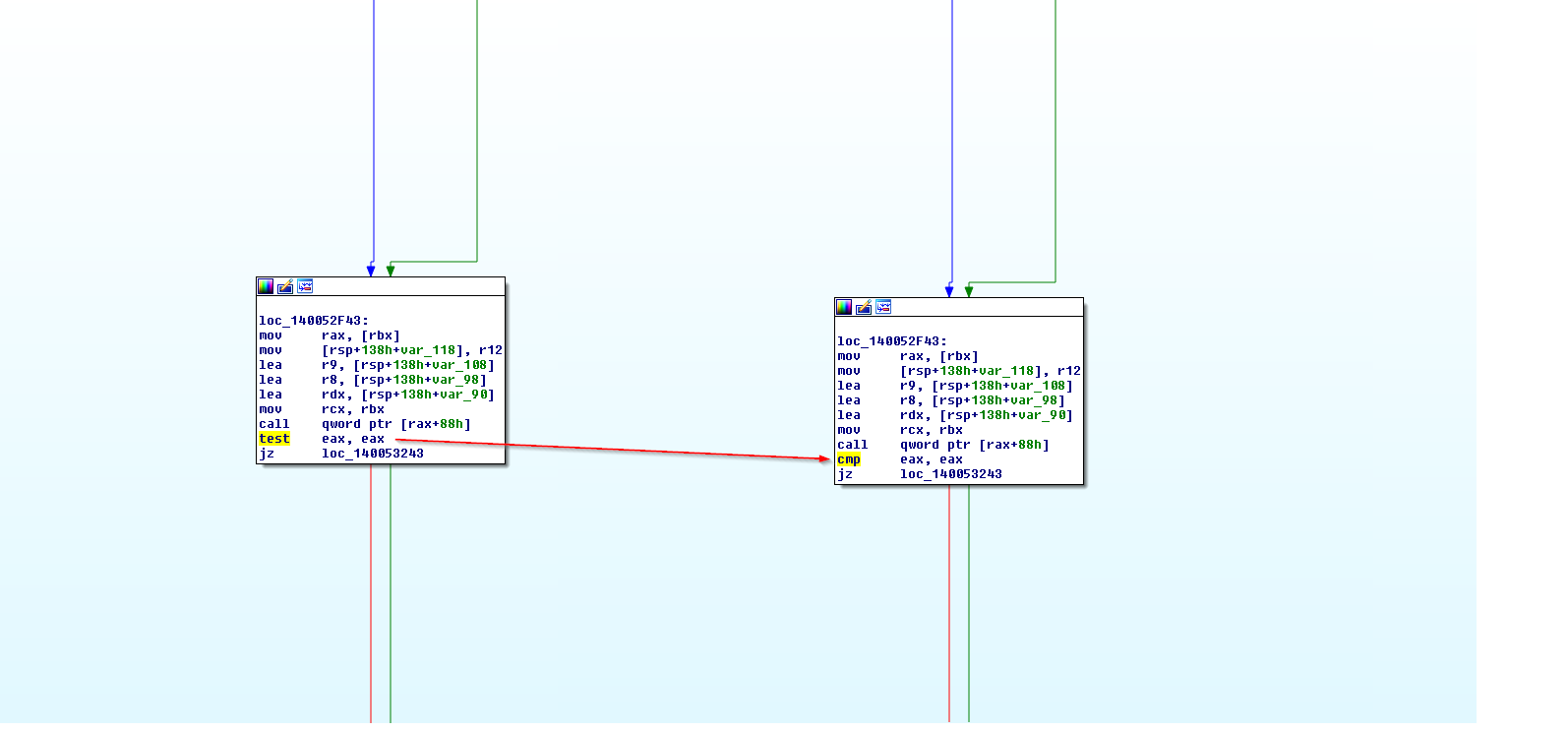1568x731 pixels.
Task: Click var_118 operand in the cmp block
Action: [x=1006, y=371]
